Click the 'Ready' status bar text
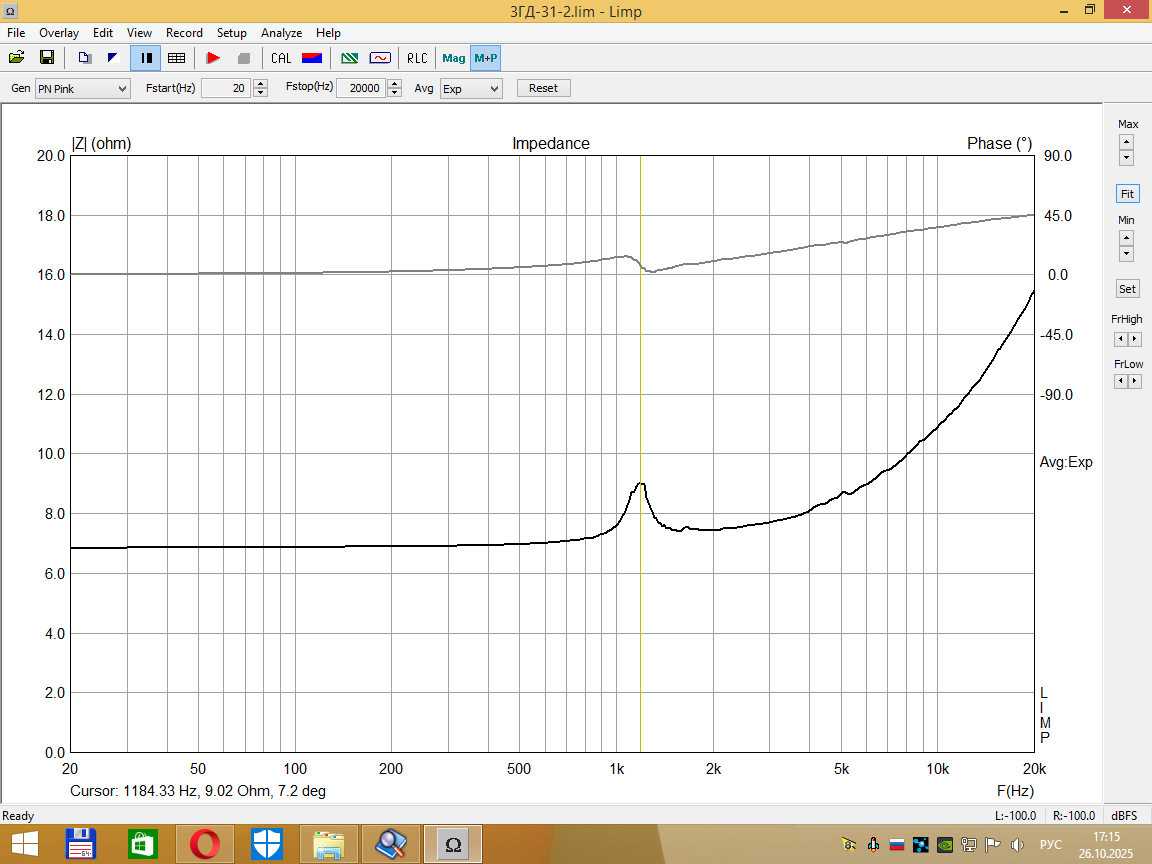This screenshot has width=1152, height=864. click(x=18, y=816)
